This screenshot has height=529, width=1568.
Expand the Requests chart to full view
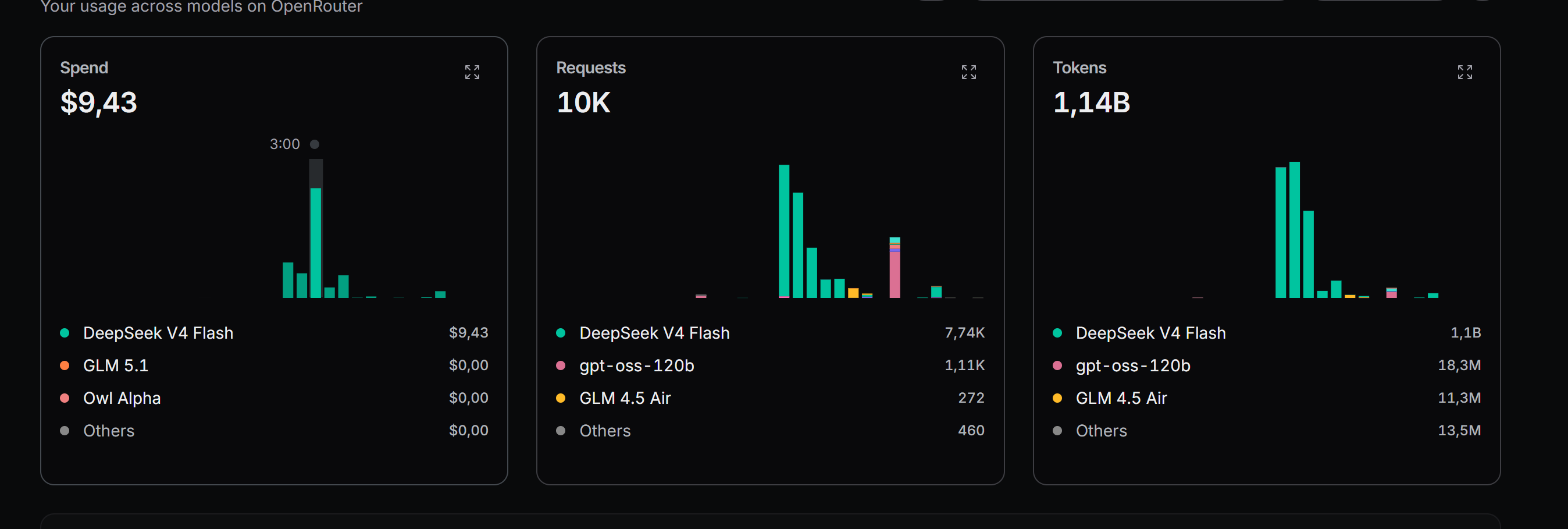968,72
